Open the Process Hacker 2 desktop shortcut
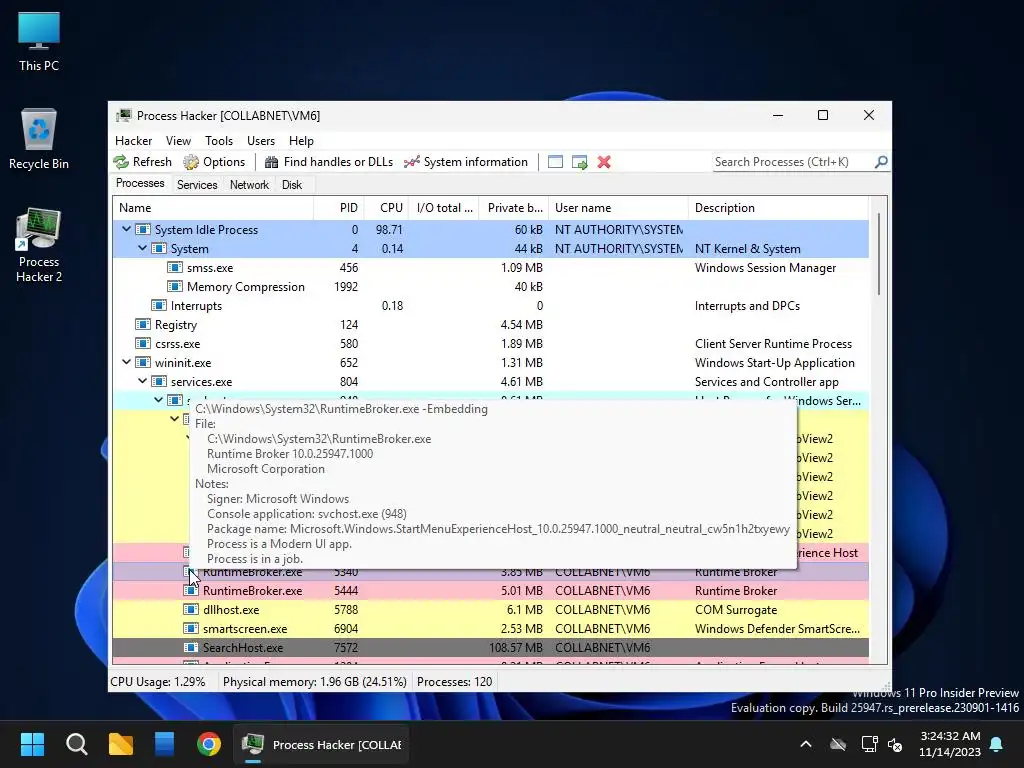This screenshot has height=768, width=1024. [x=39, y=245]
